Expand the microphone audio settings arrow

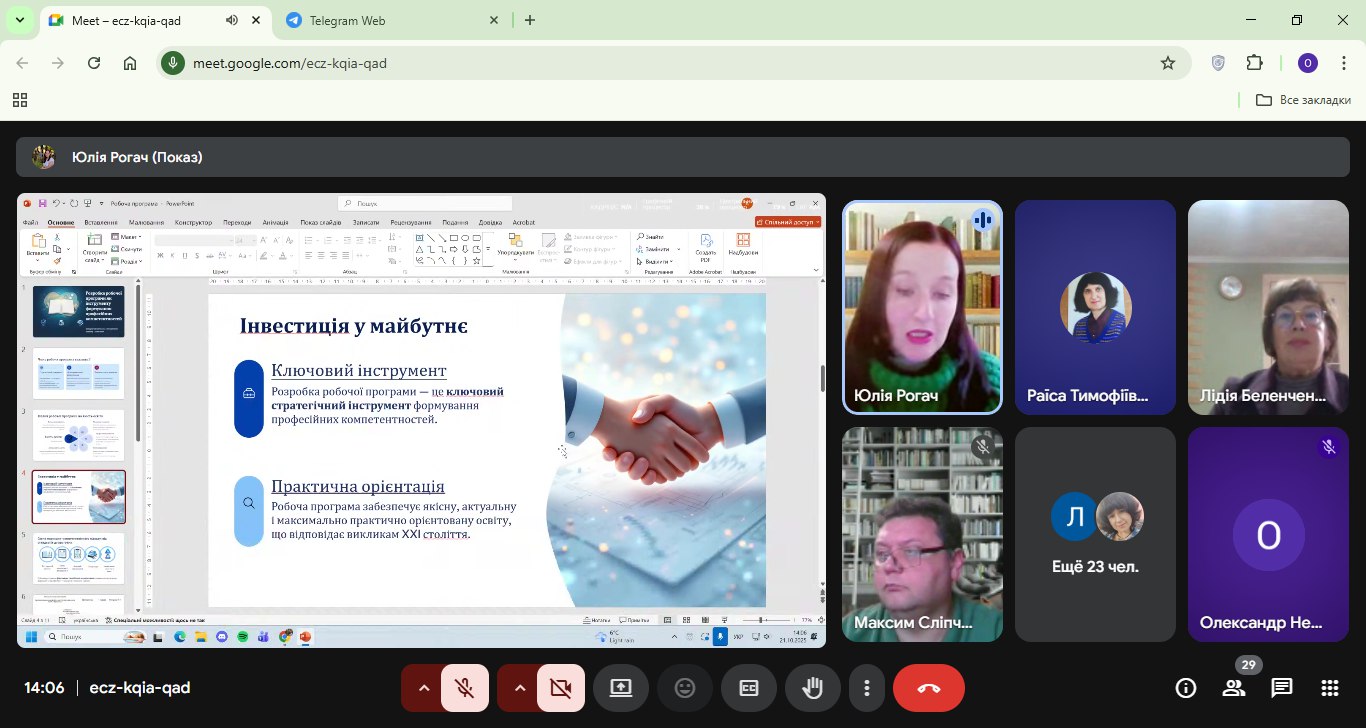point(423,688)
